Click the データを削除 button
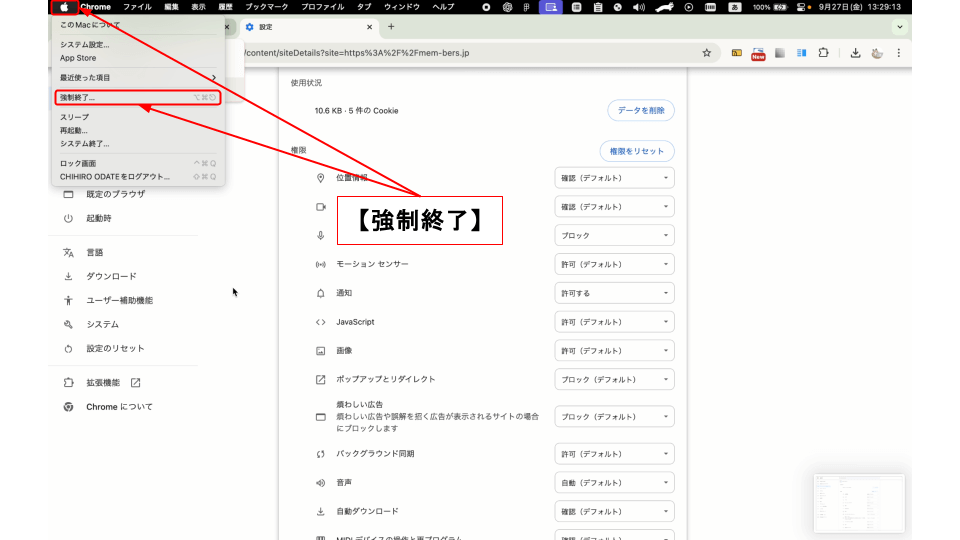Viewport: 960px width, 540px height. click(x=640, y=111)
